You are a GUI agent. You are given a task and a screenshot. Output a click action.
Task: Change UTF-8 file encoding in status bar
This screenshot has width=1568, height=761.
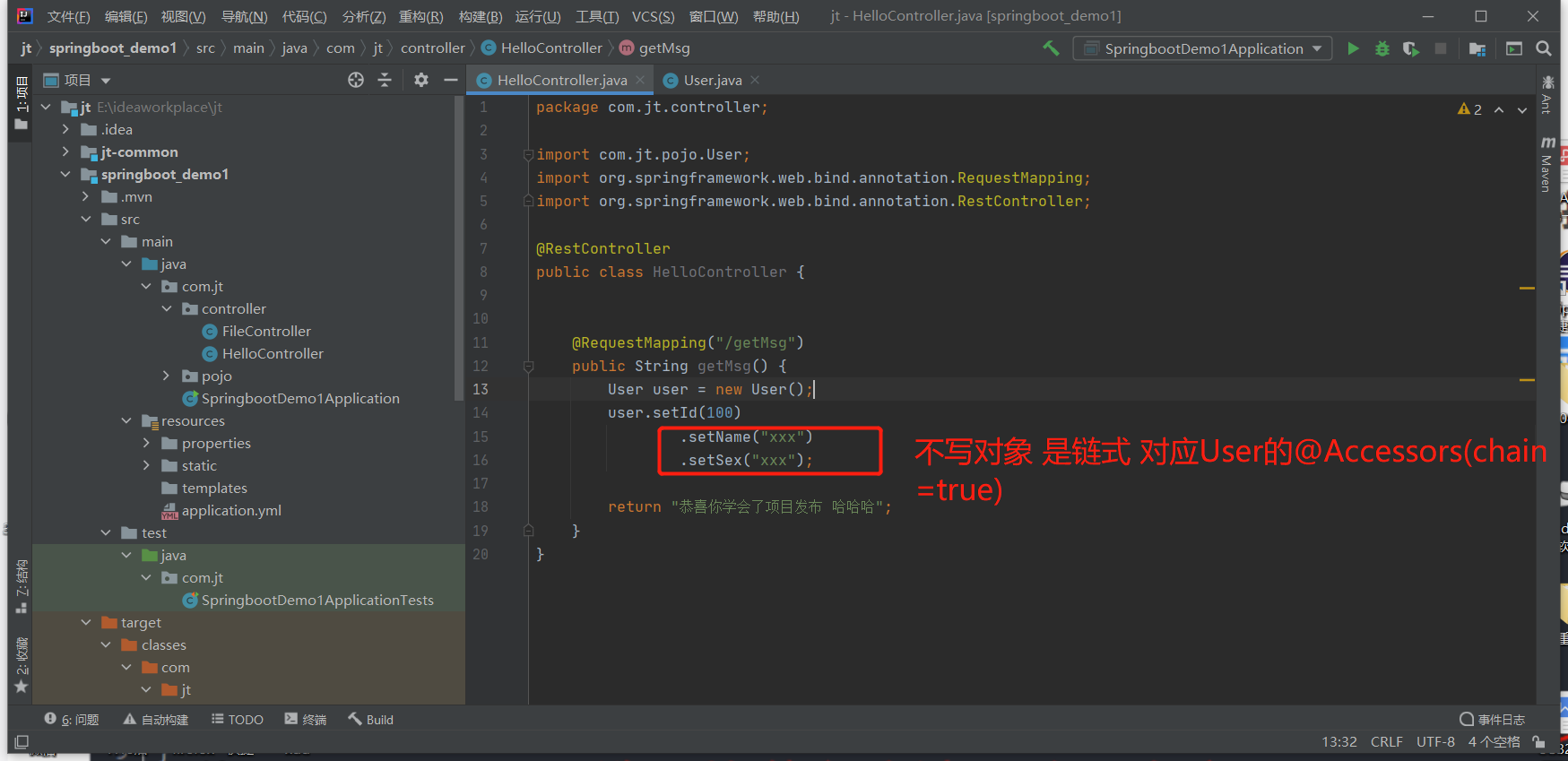pyautogui.click(x=1435, y=742)
